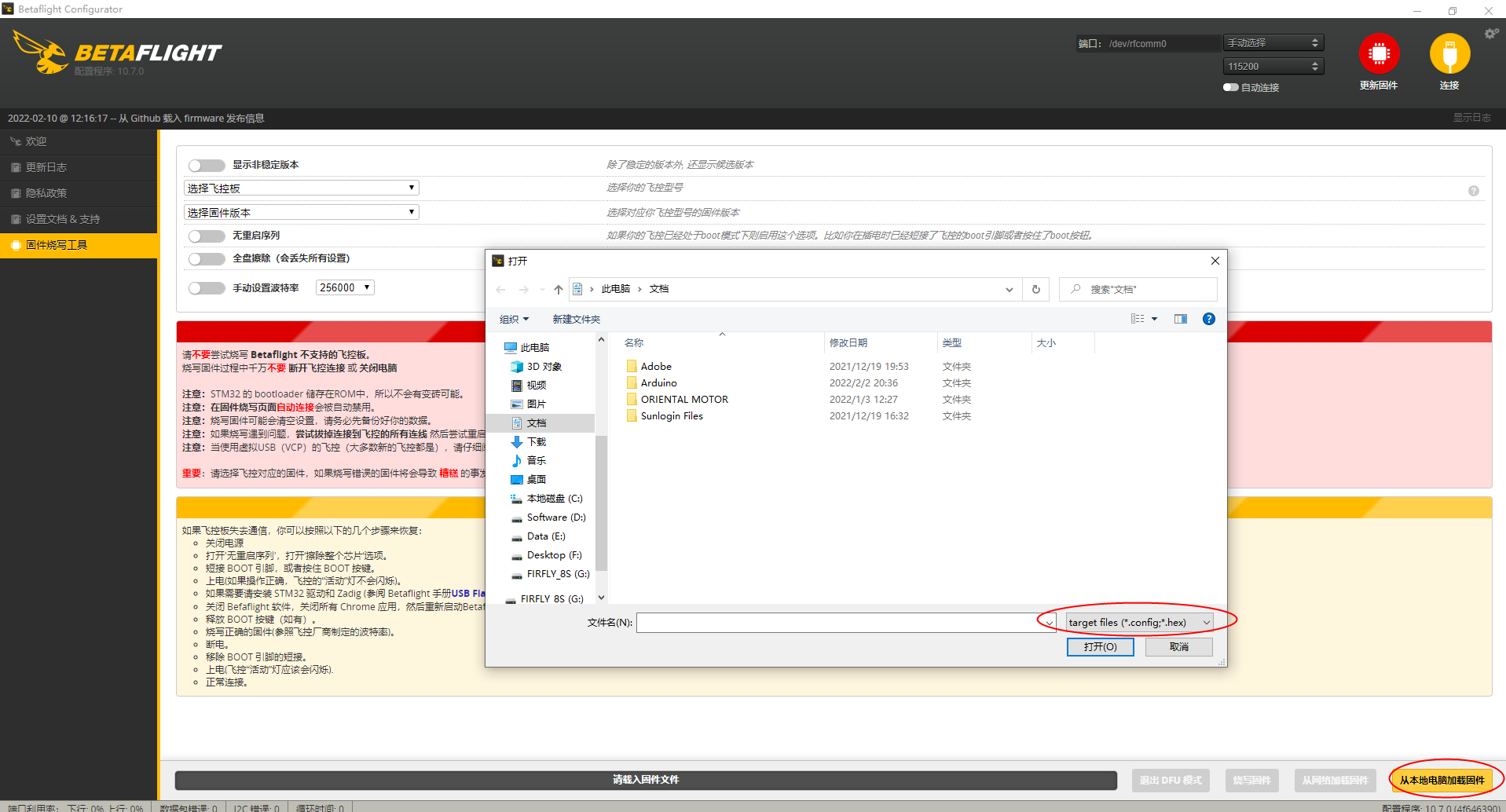
Task: Click the 退出 DFU 模式 button
Action: click(1171, 780)
